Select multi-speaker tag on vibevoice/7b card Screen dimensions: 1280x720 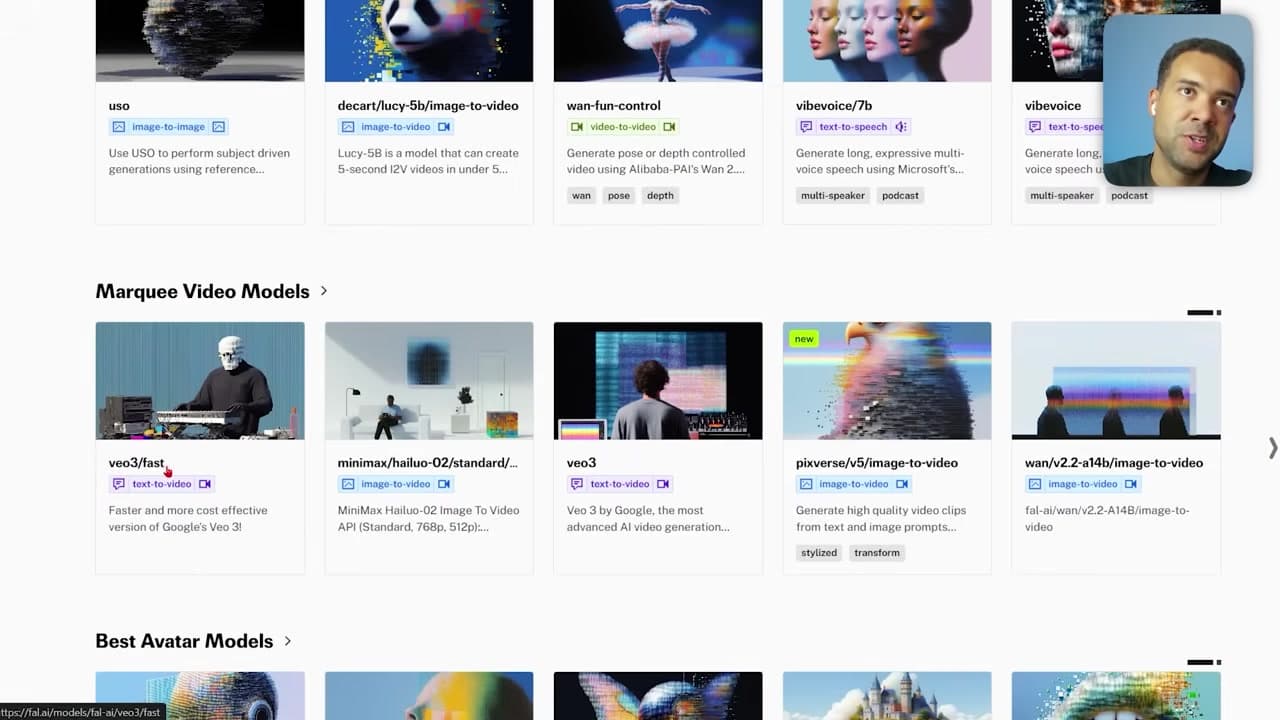click(x=833, y=196)
